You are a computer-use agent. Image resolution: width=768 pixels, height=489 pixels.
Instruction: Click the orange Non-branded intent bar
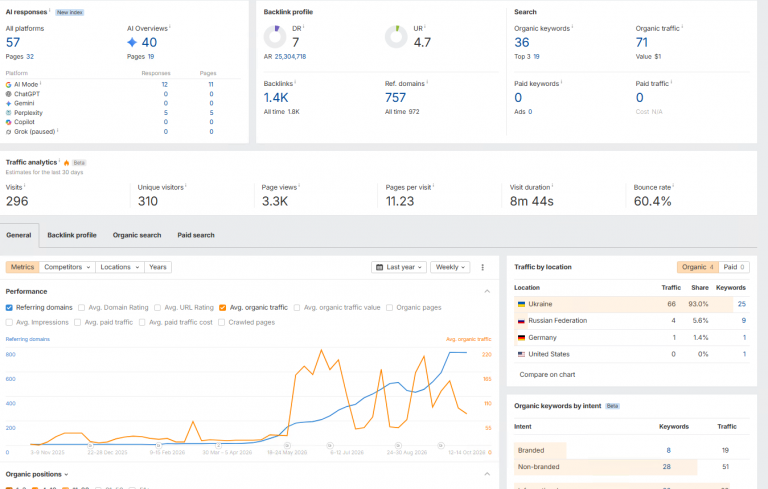tap(605, 467)
